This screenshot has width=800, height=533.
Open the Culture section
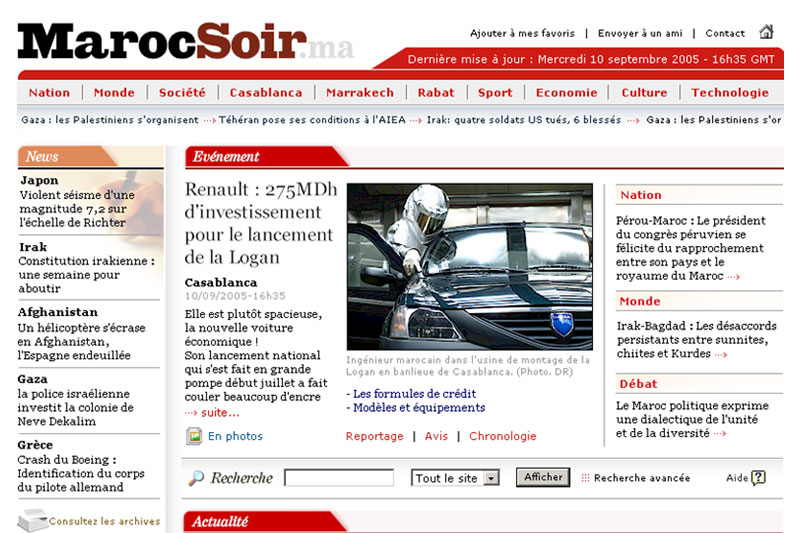(644, 92)
